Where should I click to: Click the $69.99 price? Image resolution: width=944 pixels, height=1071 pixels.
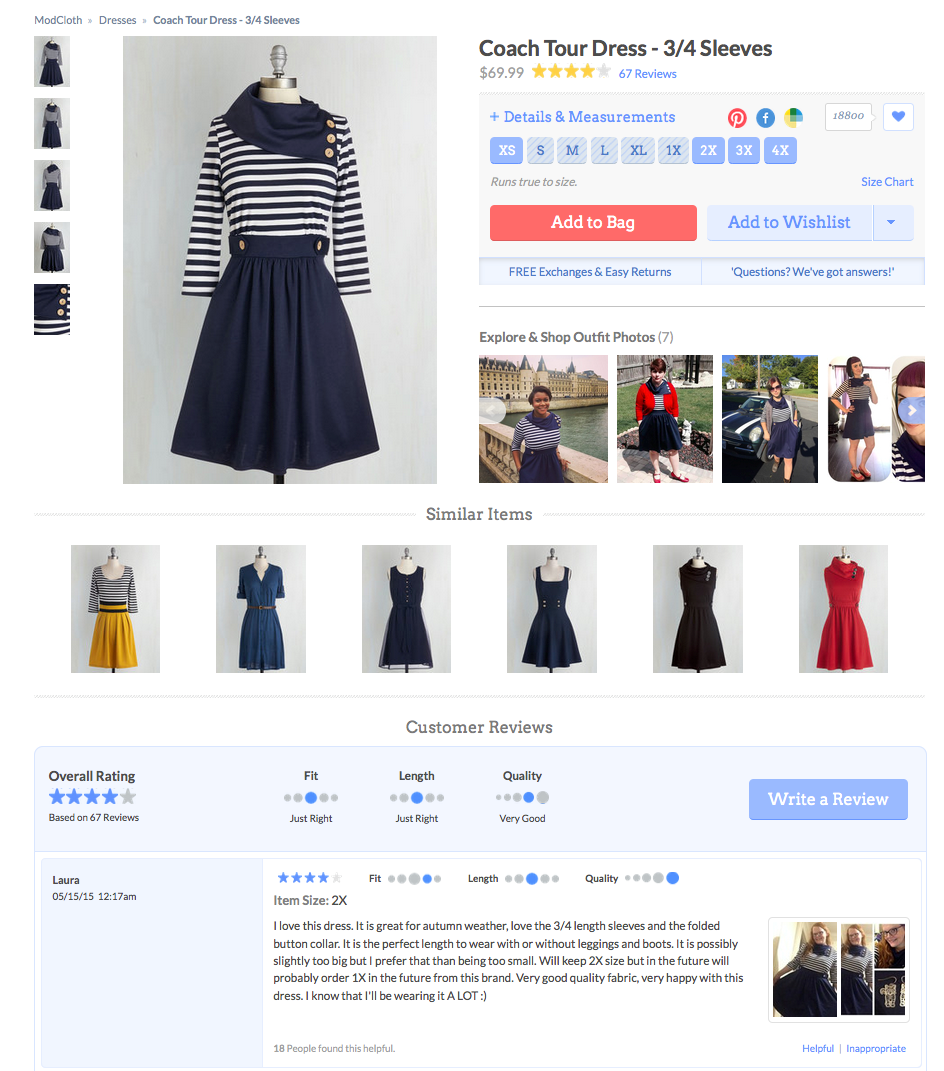click(501, 72)
